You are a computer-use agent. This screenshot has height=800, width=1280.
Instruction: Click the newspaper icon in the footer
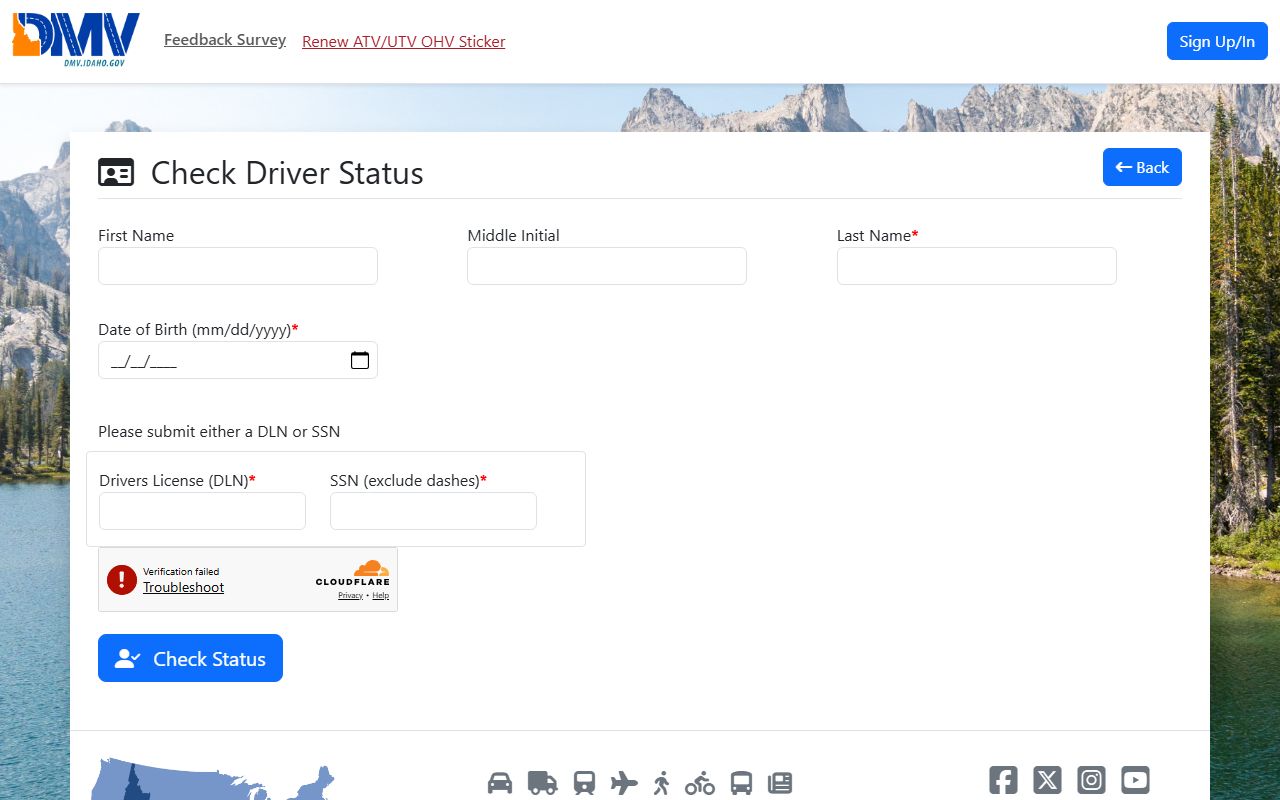tap(780, 782)
